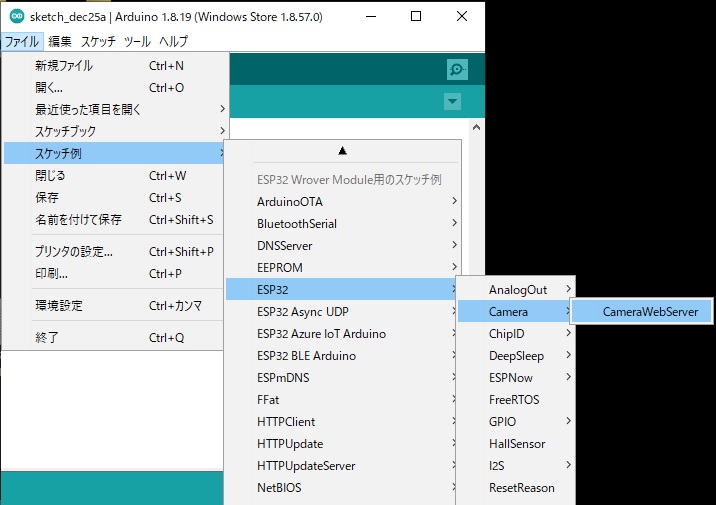Viewport: 716px width, 505px height.
Task: Expand DeepSleep submenu
Action: (x=516, y=356)
